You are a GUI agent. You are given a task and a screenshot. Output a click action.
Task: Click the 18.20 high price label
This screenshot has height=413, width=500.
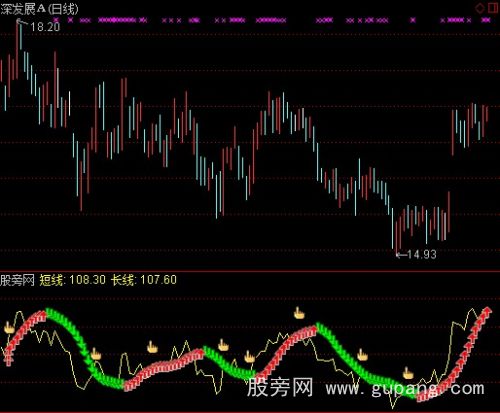pyautogui.click(x=45, y=27)
